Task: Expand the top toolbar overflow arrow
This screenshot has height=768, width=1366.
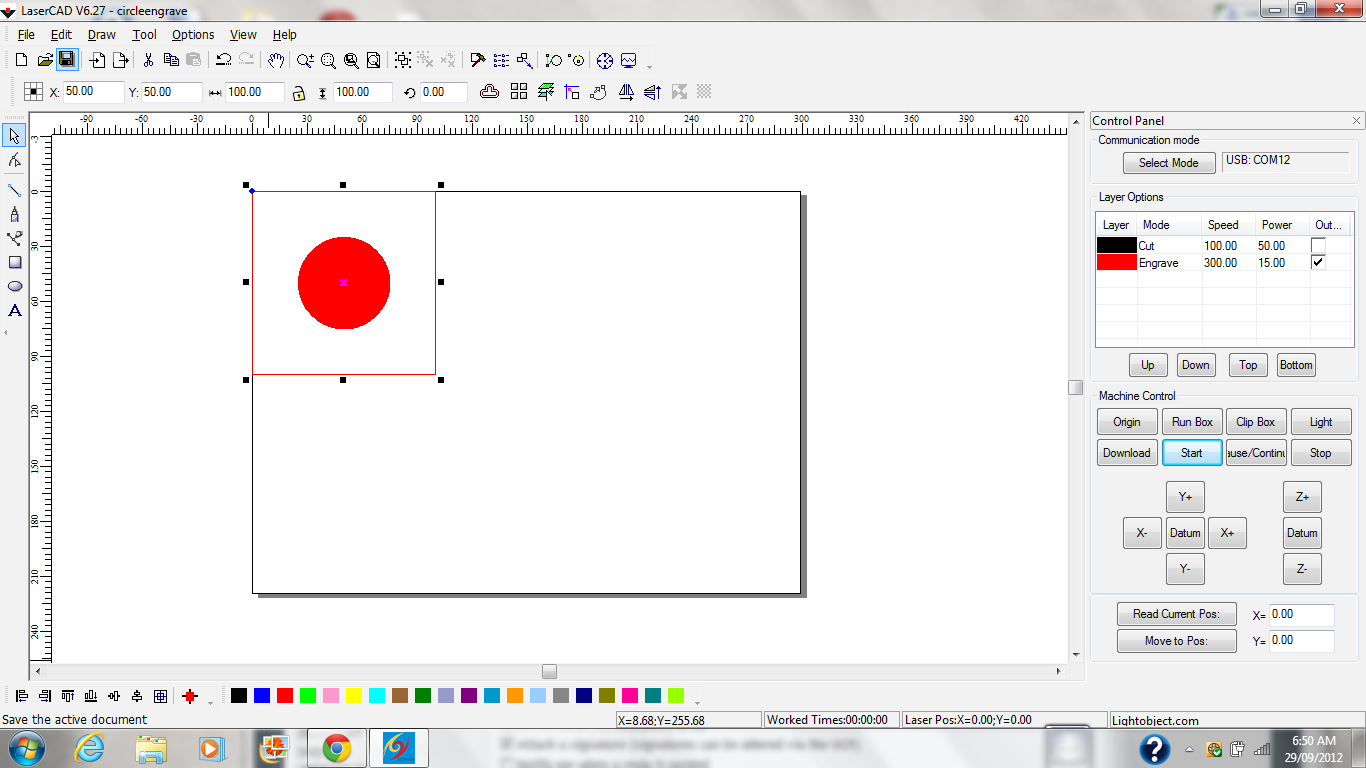Action: click(650, 67)
